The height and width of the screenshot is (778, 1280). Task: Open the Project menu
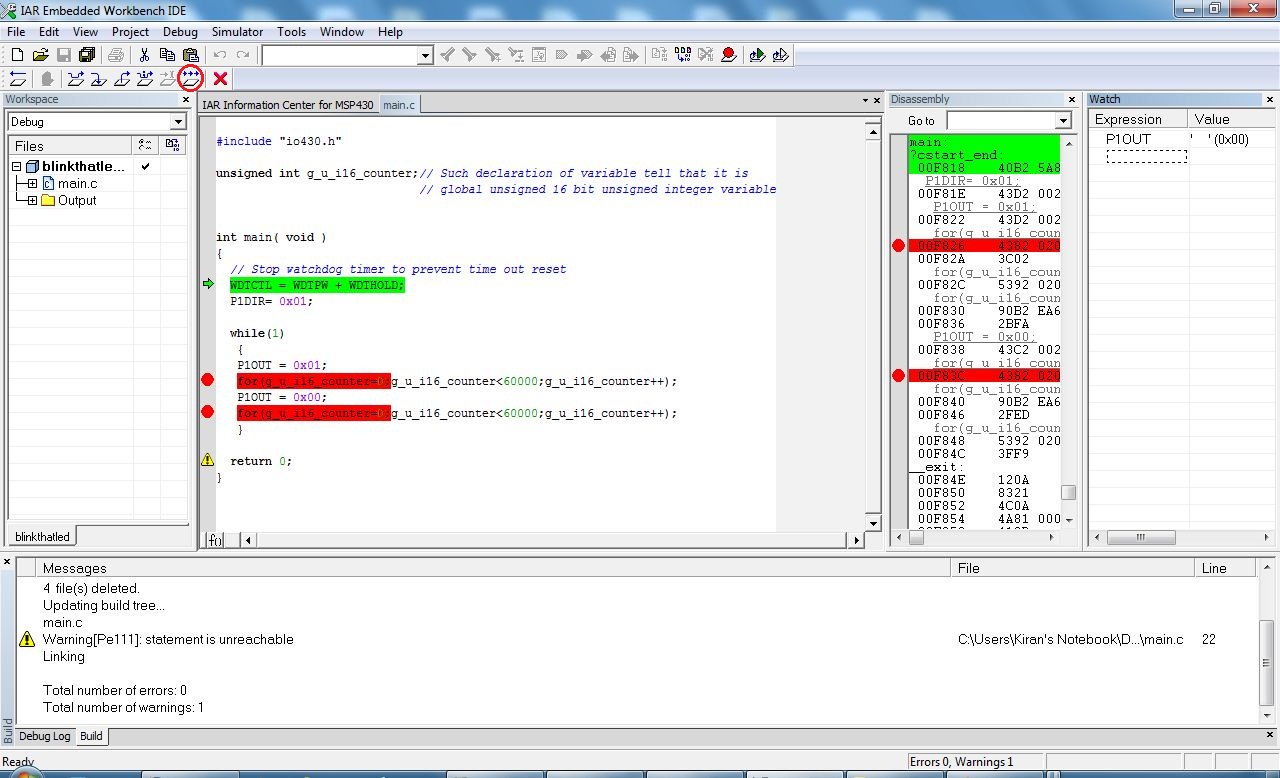coord(130,32)
